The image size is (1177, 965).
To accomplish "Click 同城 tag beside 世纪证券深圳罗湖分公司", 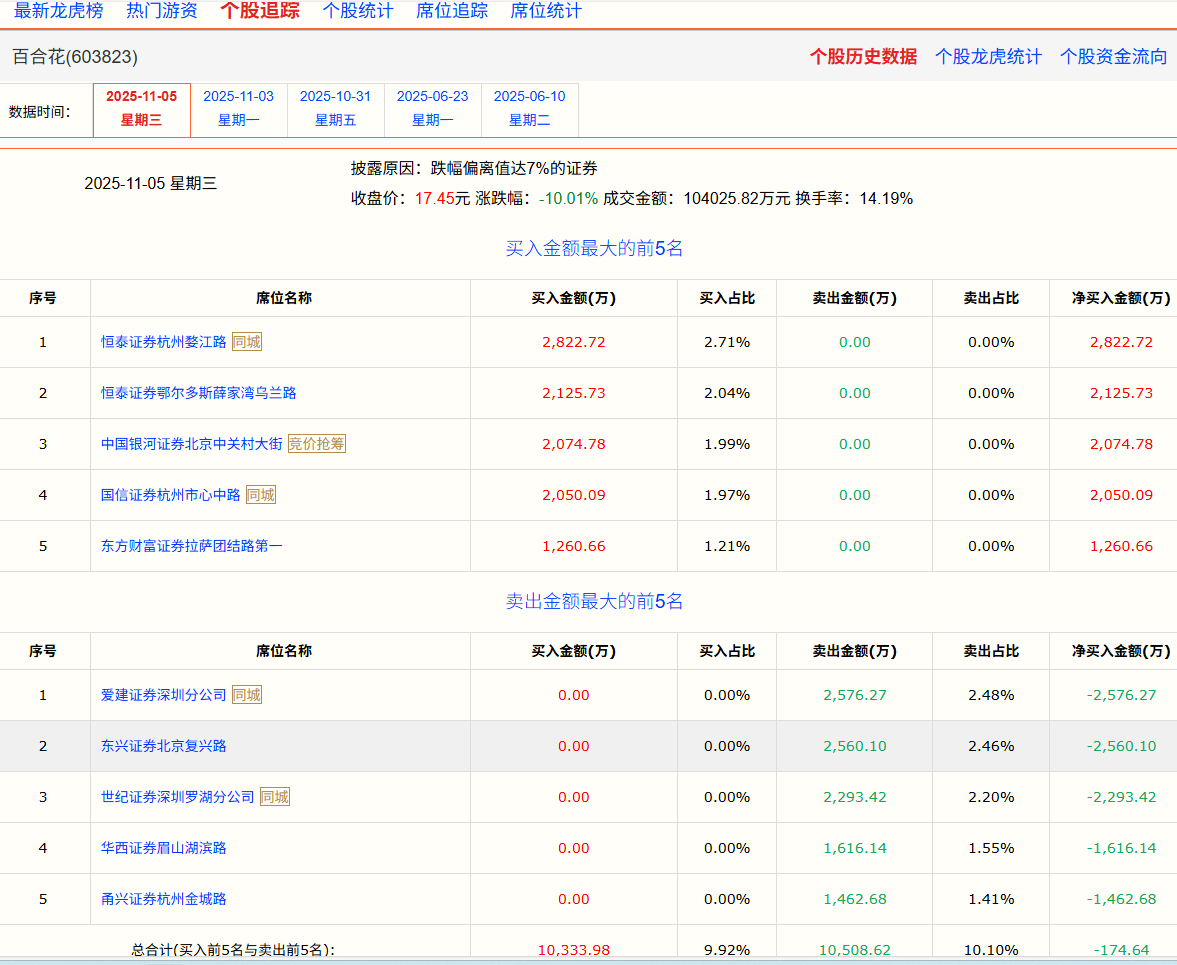I will (275, 797).
